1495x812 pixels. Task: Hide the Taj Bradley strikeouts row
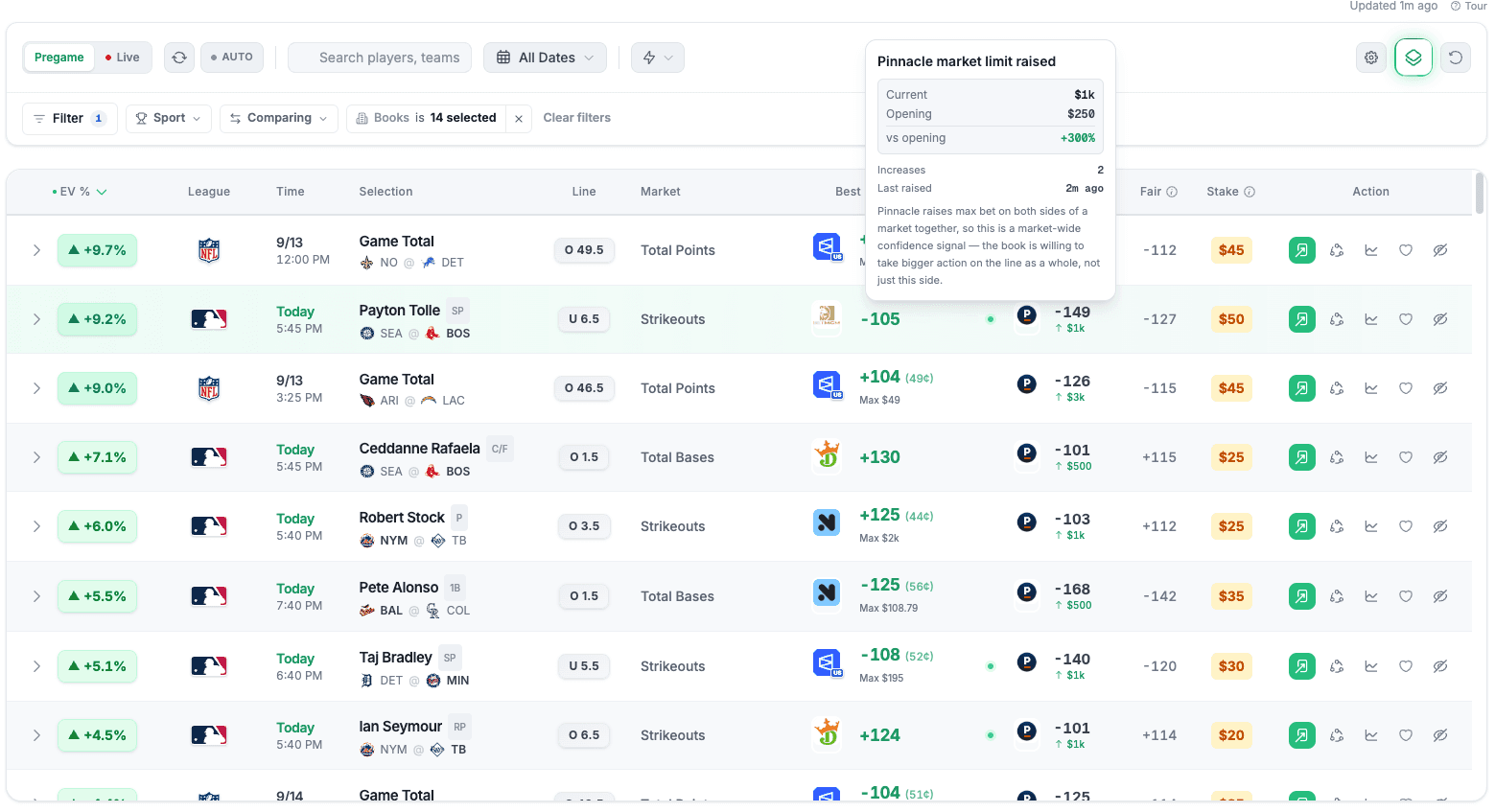pyautogui.click(x=1440, y=666)
